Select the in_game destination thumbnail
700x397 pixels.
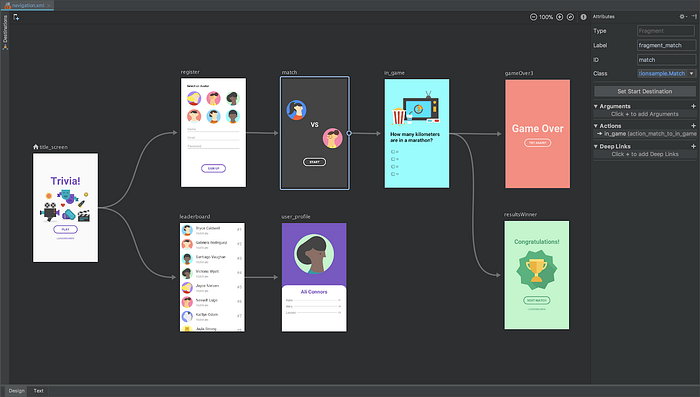click(x=417, y=134)
